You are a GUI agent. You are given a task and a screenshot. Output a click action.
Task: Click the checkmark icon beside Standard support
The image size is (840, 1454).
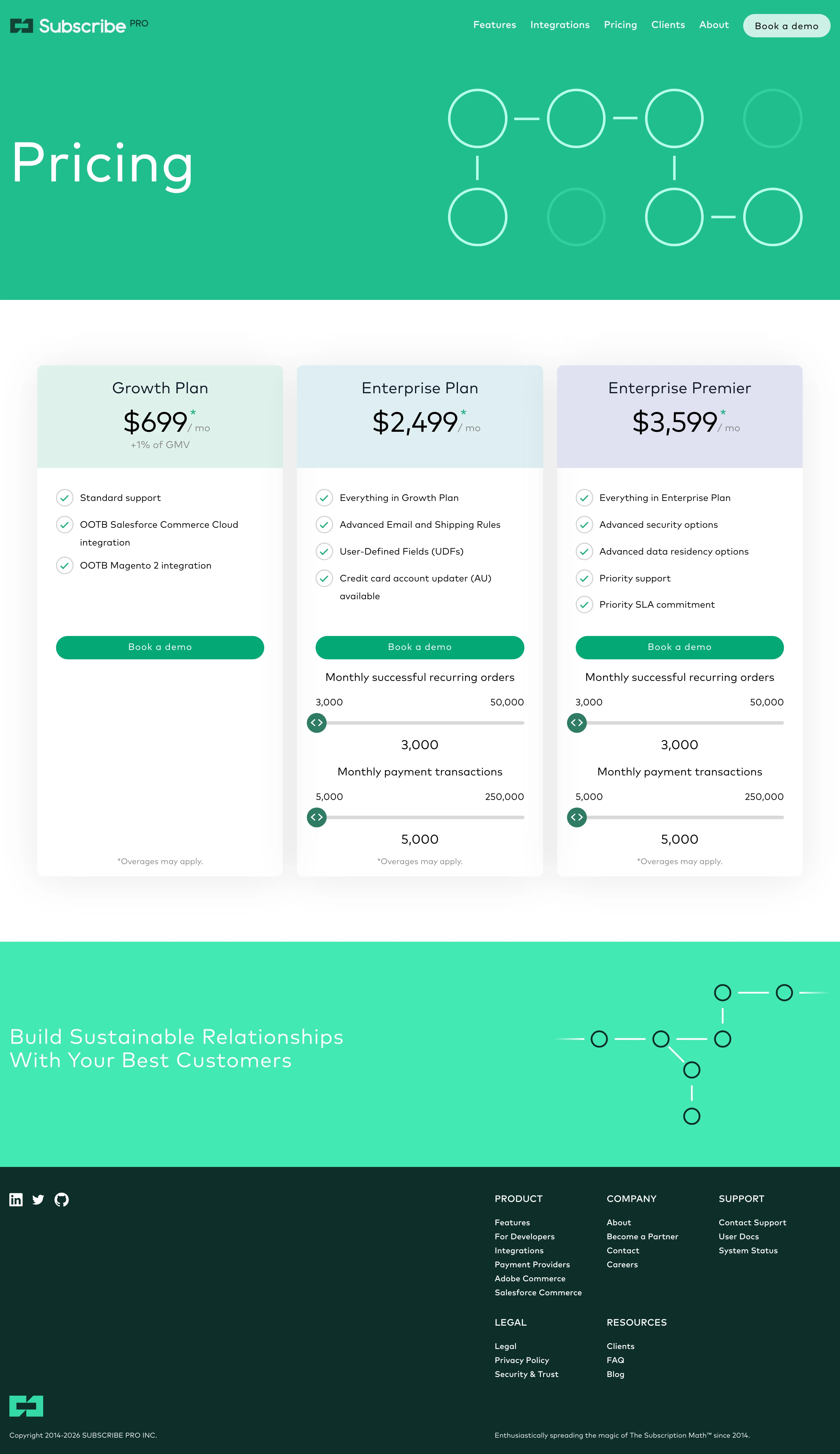click(65, 497)
